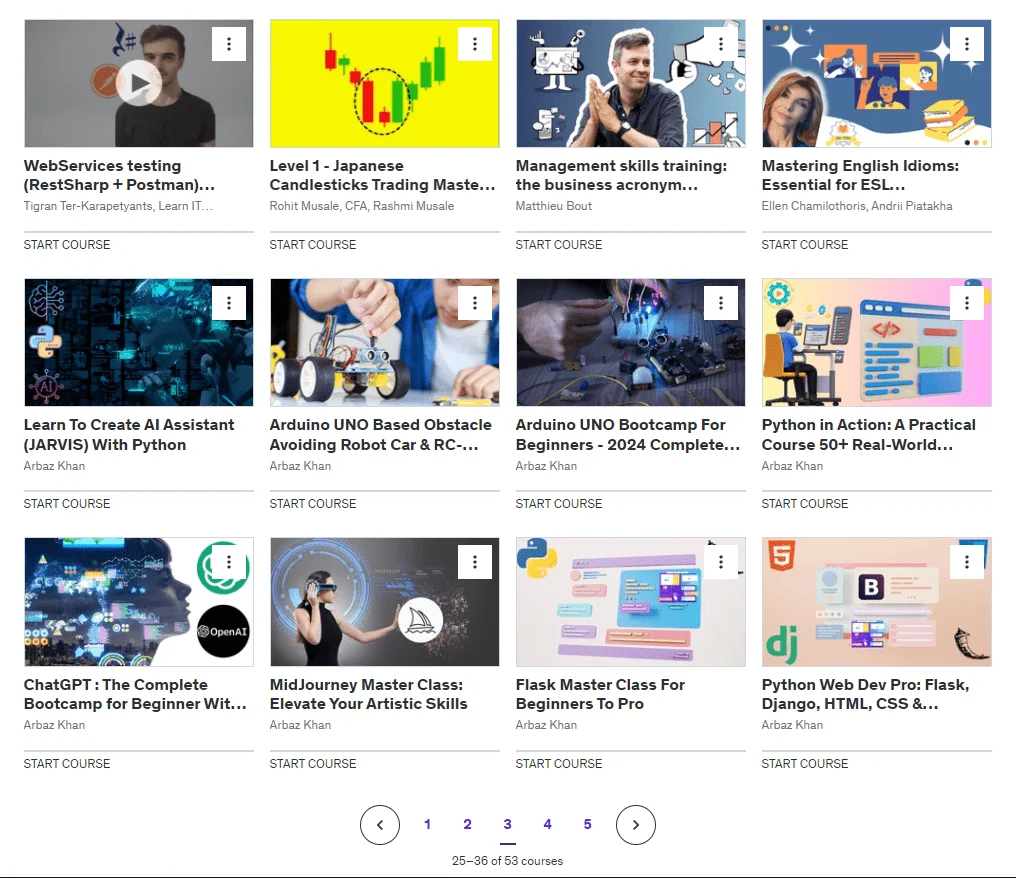Open ChatGPT Bootcamp course thumbnail
The height and width of the screenshot is (878, 1016).
pyautogui.click(x=139, y=601)
